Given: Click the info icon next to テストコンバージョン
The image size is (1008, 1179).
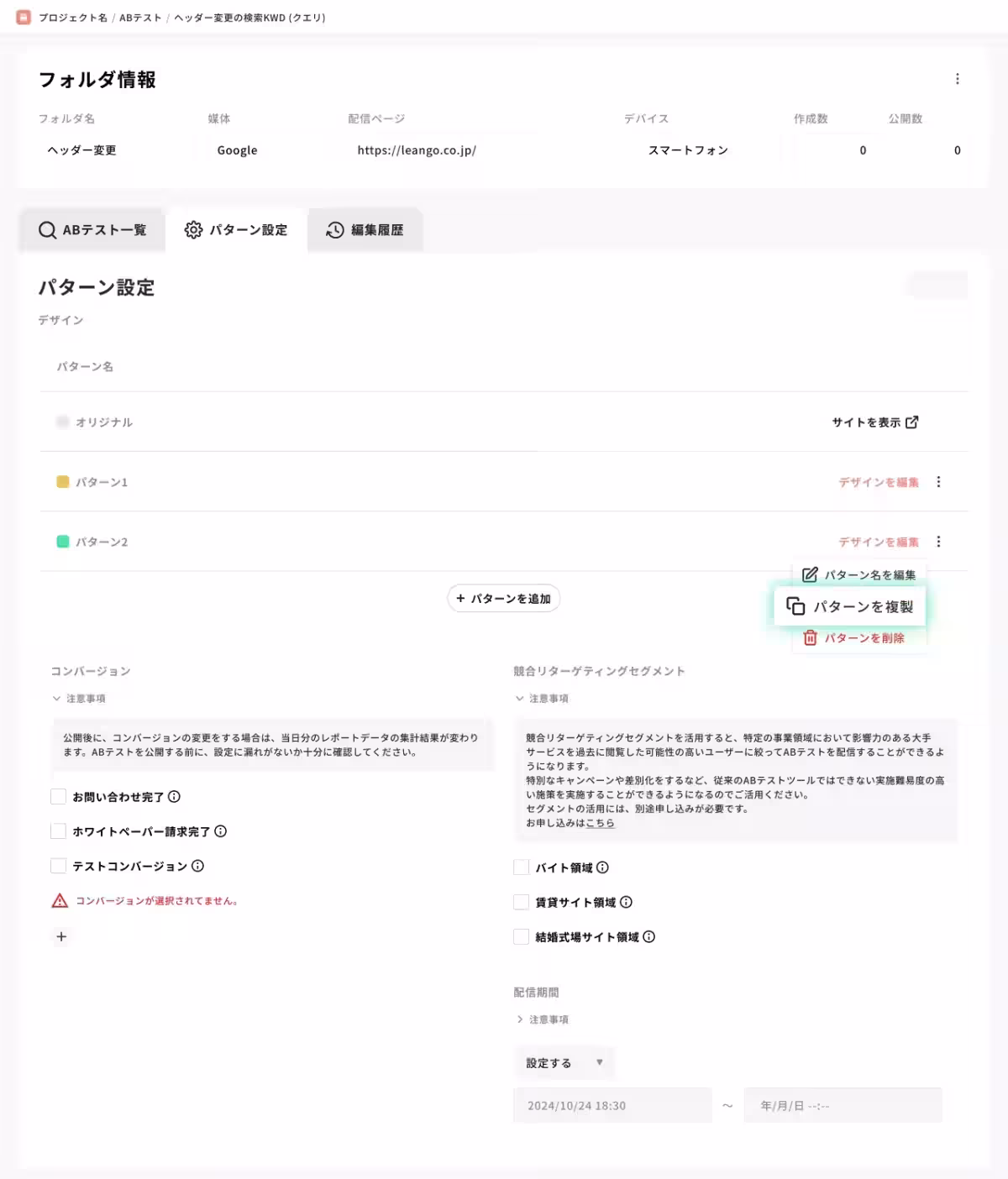Looking at the screenshot, I should click(x=197, y=866).
